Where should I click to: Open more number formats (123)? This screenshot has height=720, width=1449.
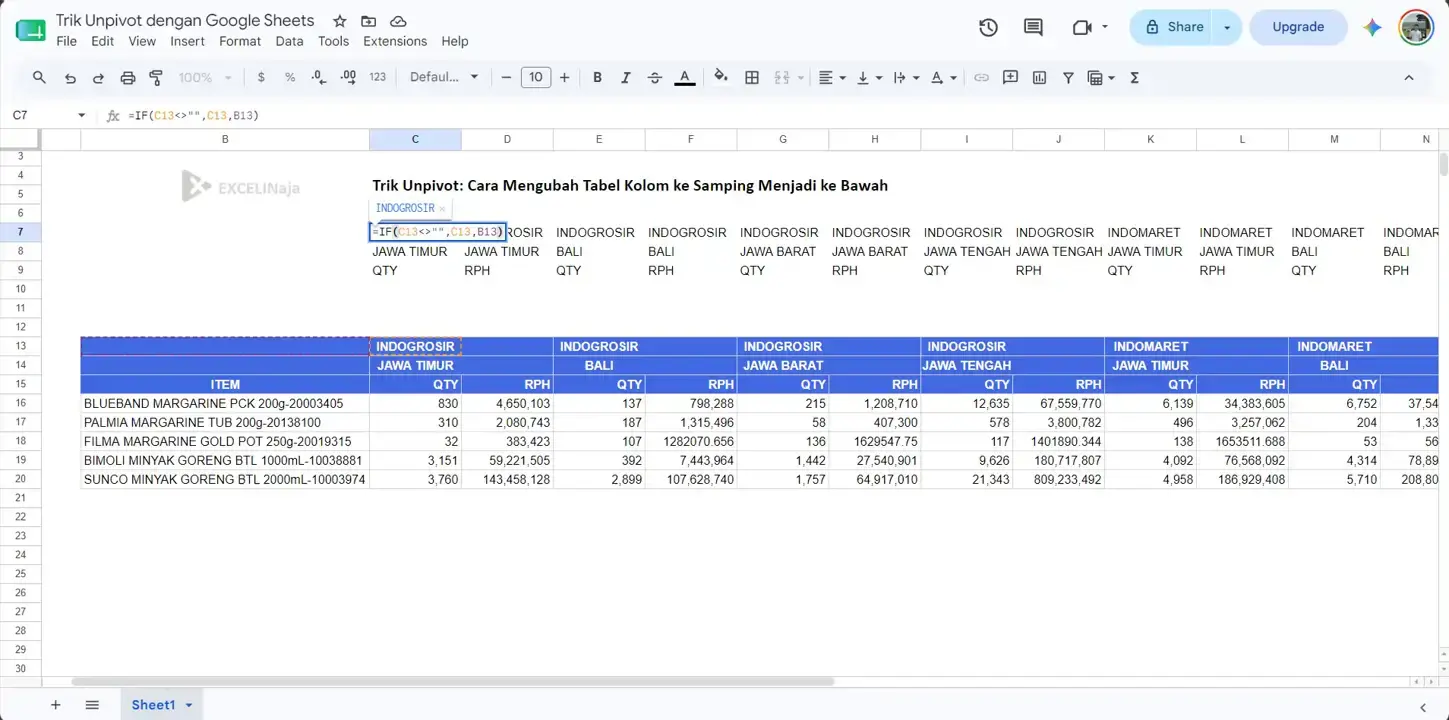coord(377,77)
